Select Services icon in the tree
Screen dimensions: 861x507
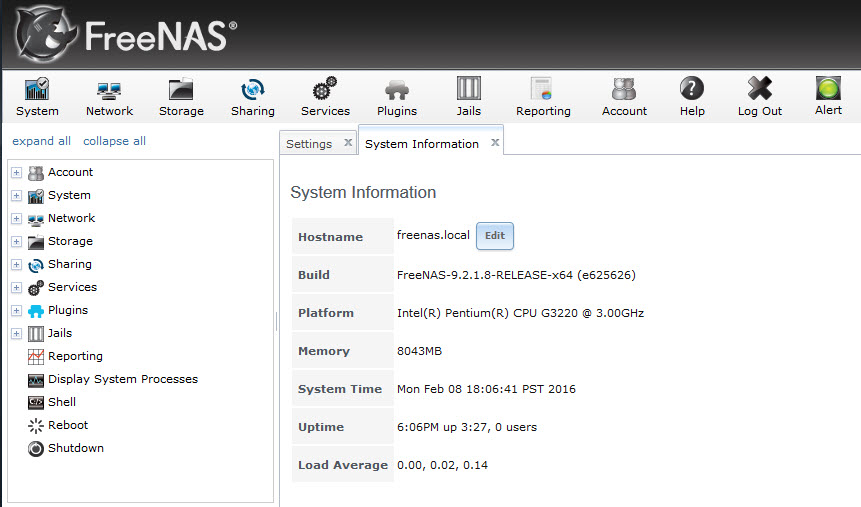(x=36, y=288)
